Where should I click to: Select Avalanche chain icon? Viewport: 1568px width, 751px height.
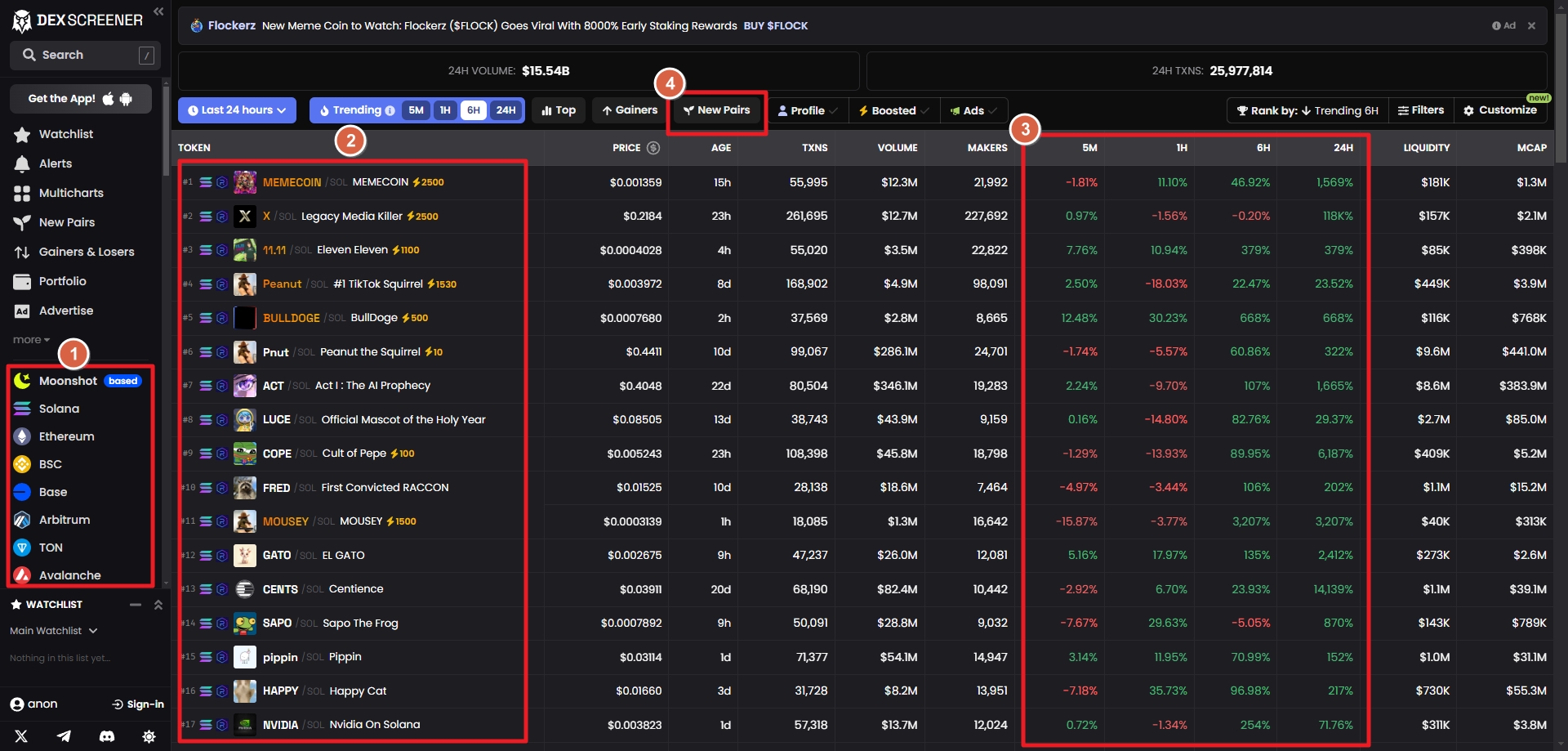coord(23,575)
